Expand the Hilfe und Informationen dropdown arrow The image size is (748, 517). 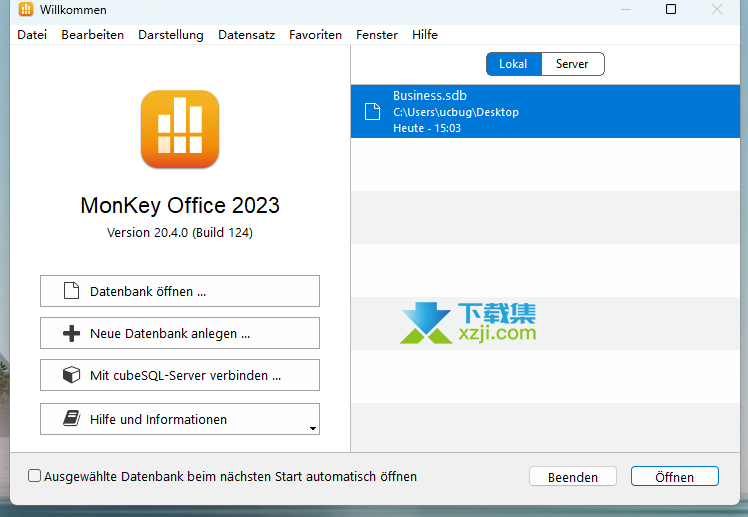click(x=312, y=428)
